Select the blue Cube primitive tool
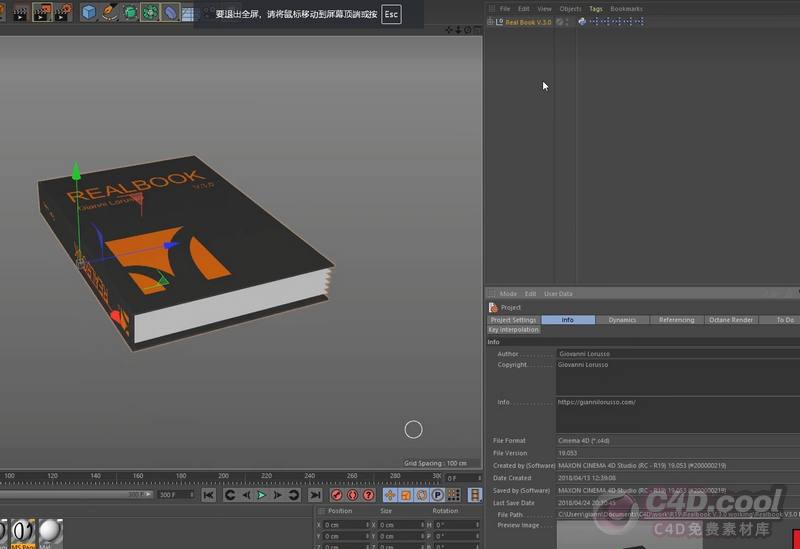 [x=89, y=12]
